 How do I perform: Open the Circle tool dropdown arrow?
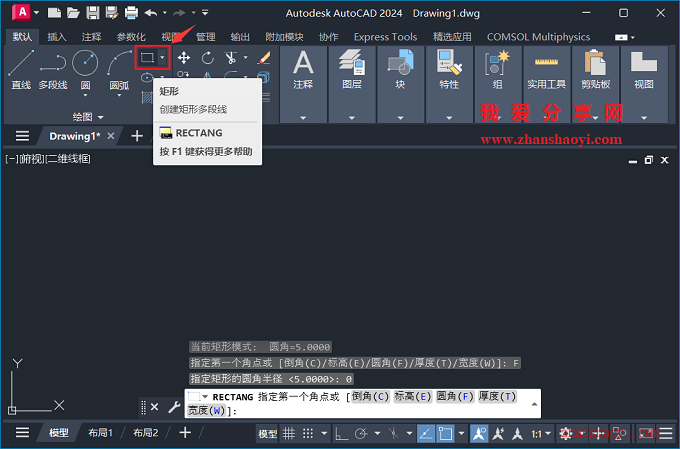(85, 95)
